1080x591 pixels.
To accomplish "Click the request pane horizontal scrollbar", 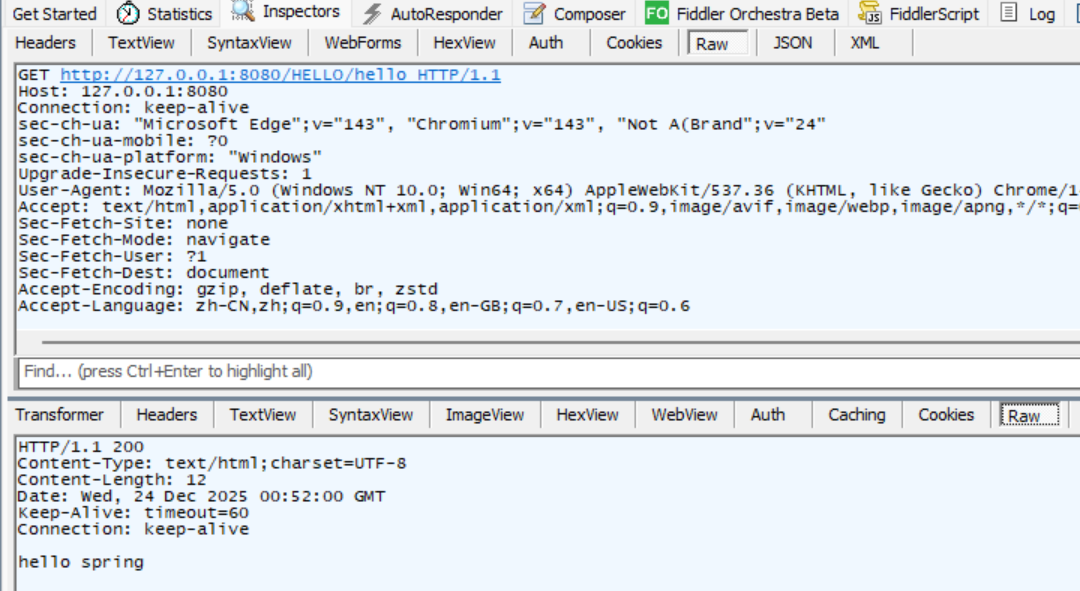I will [x=561, y=342].
